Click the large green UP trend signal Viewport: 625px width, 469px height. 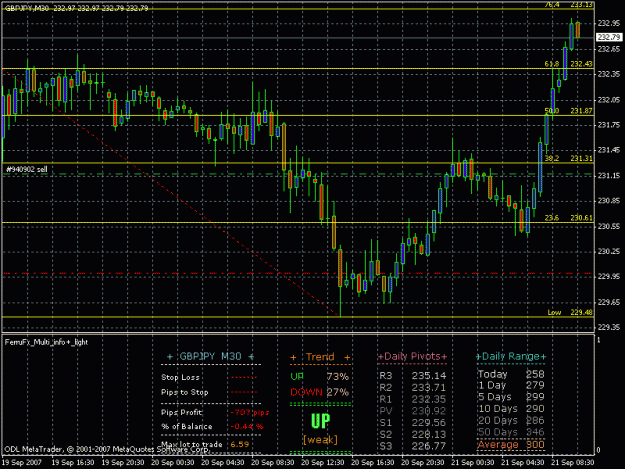tap(320, 421)
